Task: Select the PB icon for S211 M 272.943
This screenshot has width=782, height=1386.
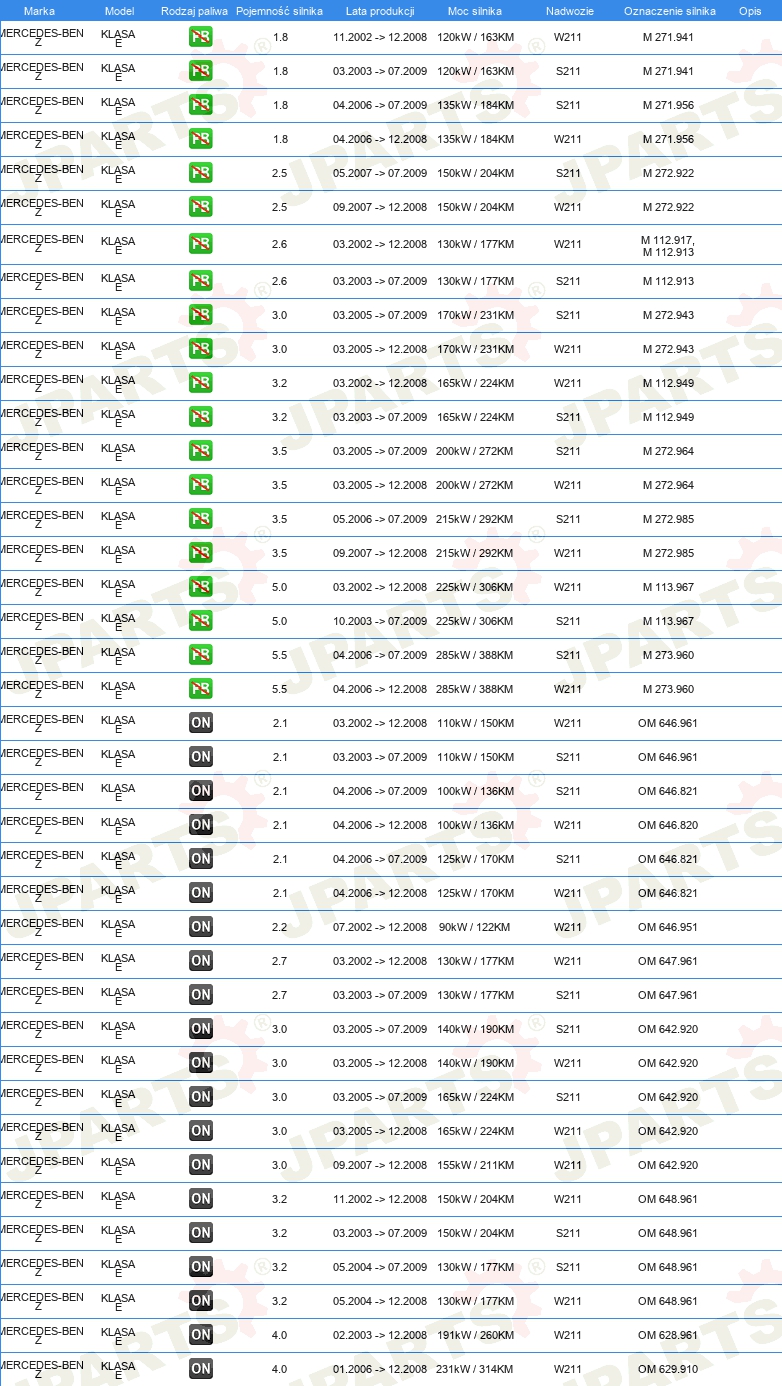Action: (x=201, y=316)
